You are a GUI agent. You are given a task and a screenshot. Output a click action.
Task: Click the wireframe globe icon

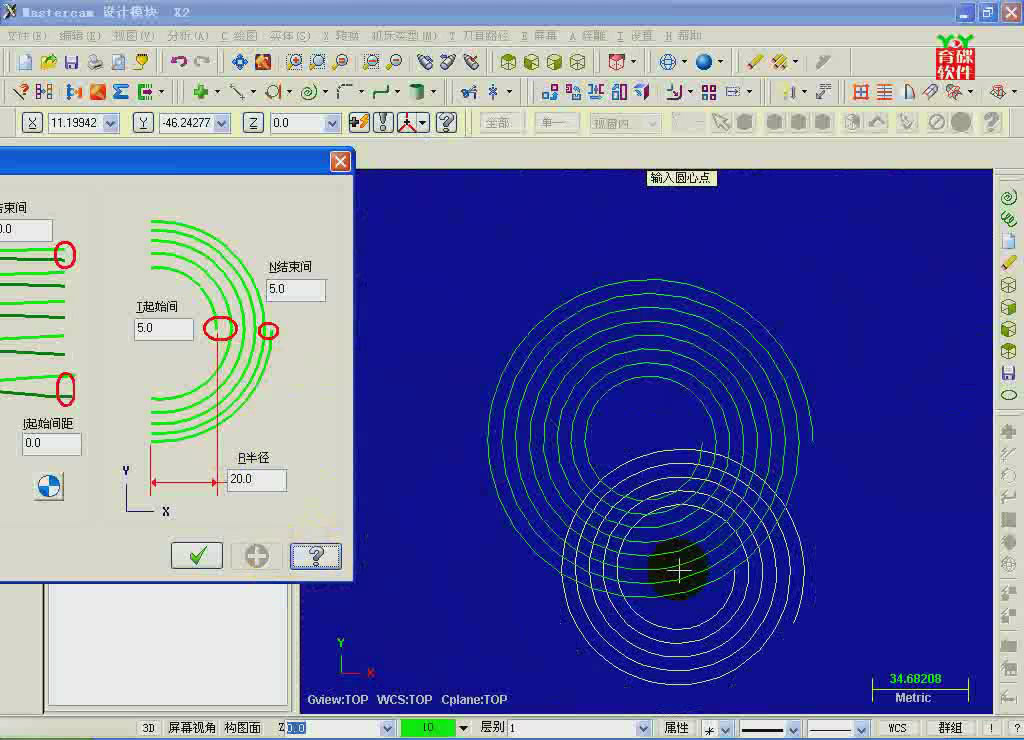tap(667, 62)
